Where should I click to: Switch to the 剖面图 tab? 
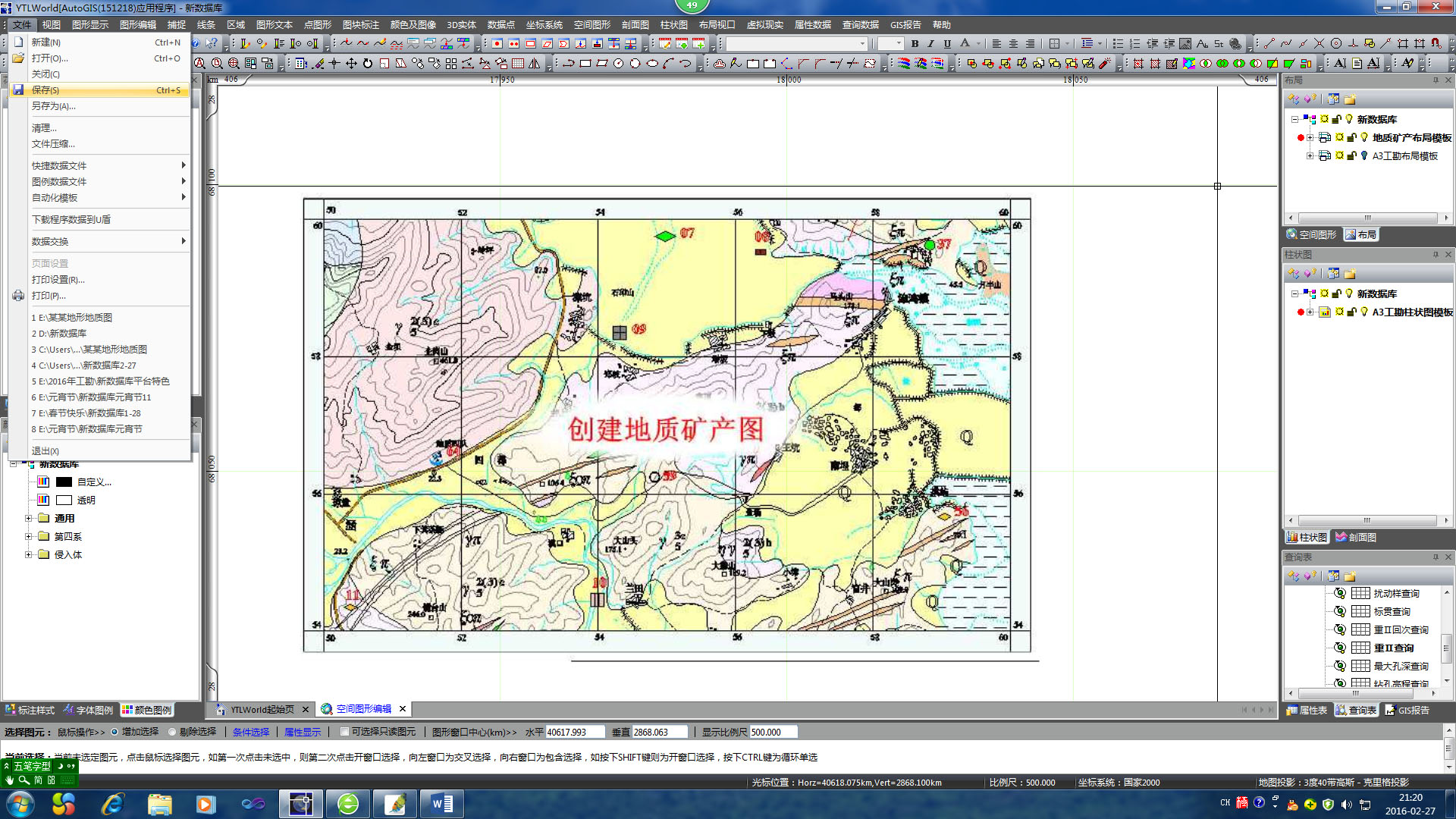(1356, 537)
